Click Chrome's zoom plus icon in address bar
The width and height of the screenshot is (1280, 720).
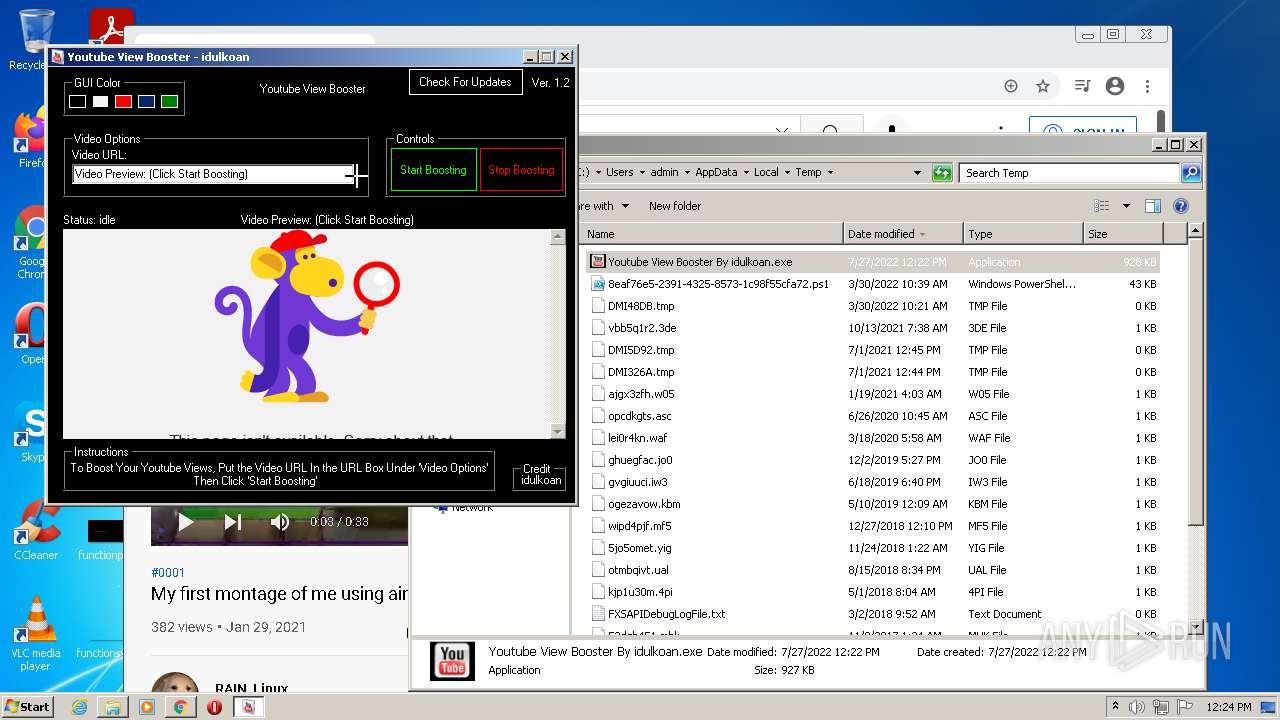point(1011,86)
